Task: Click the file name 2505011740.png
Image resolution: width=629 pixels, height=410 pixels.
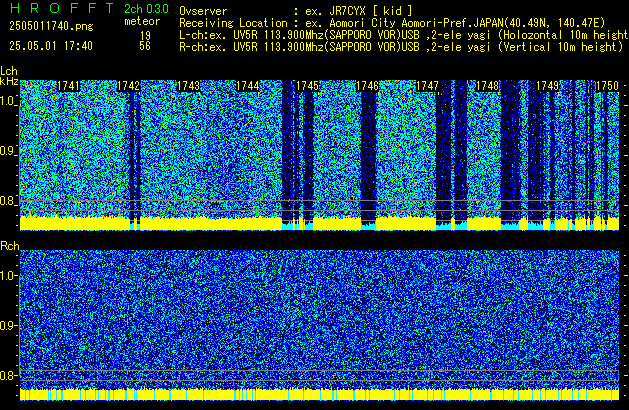Action: (x=51, y=26)
